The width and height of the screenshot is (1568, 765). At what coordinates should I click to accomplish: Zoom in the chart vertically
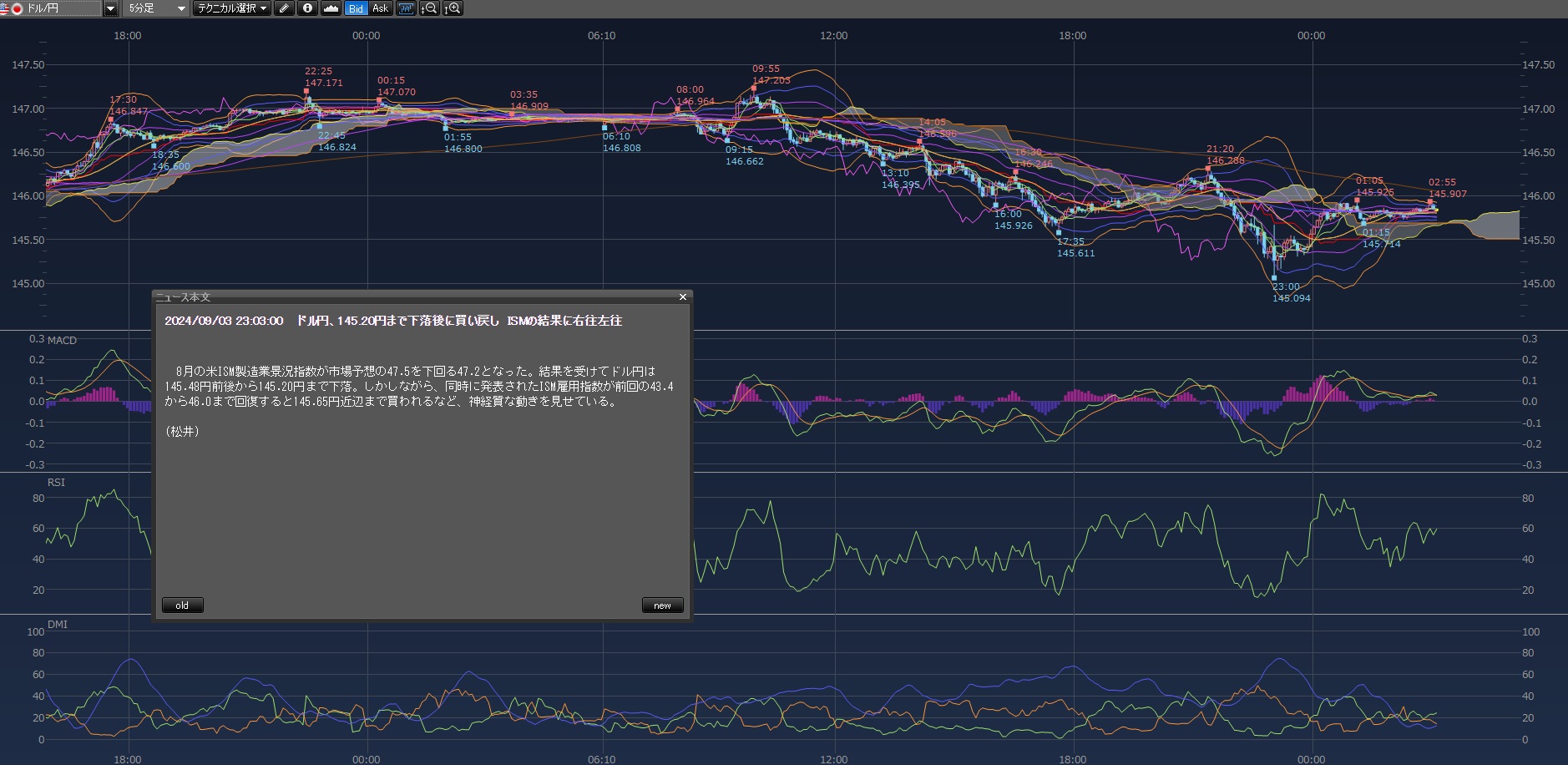point(453,8)
